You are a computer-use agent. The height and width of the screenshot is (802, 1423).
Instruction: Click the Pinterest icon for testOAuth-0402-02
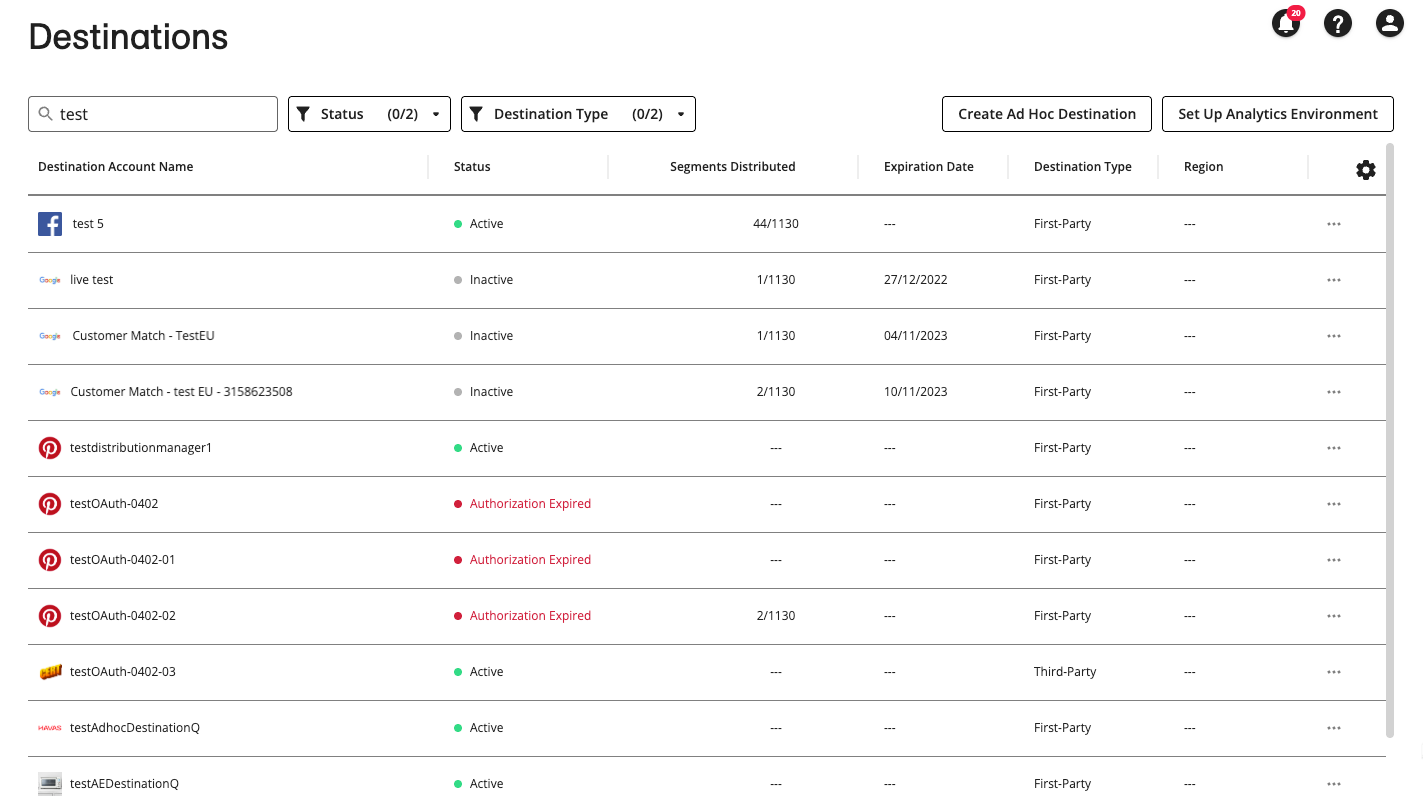pos(49,616)
